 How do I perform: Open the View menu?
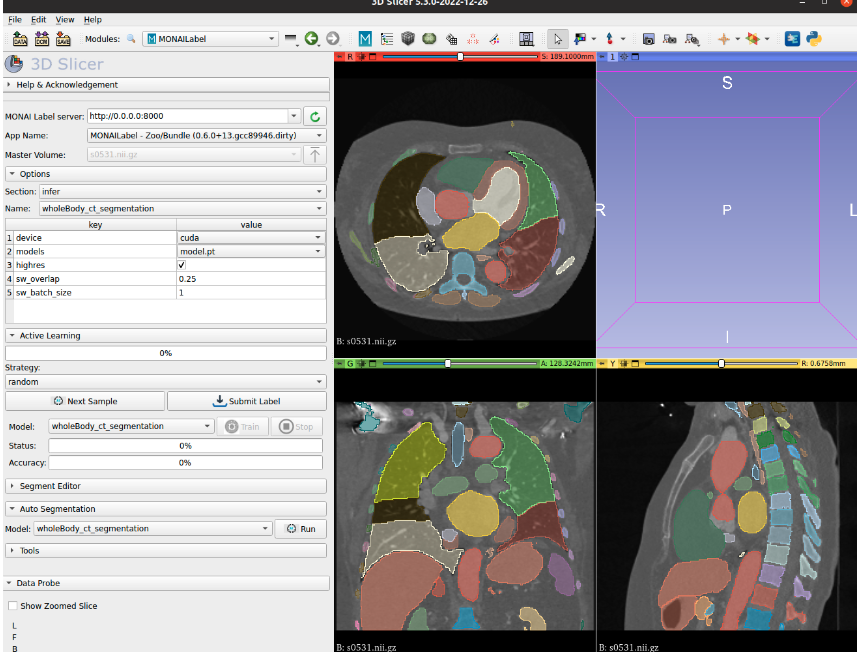coord(65,20)
